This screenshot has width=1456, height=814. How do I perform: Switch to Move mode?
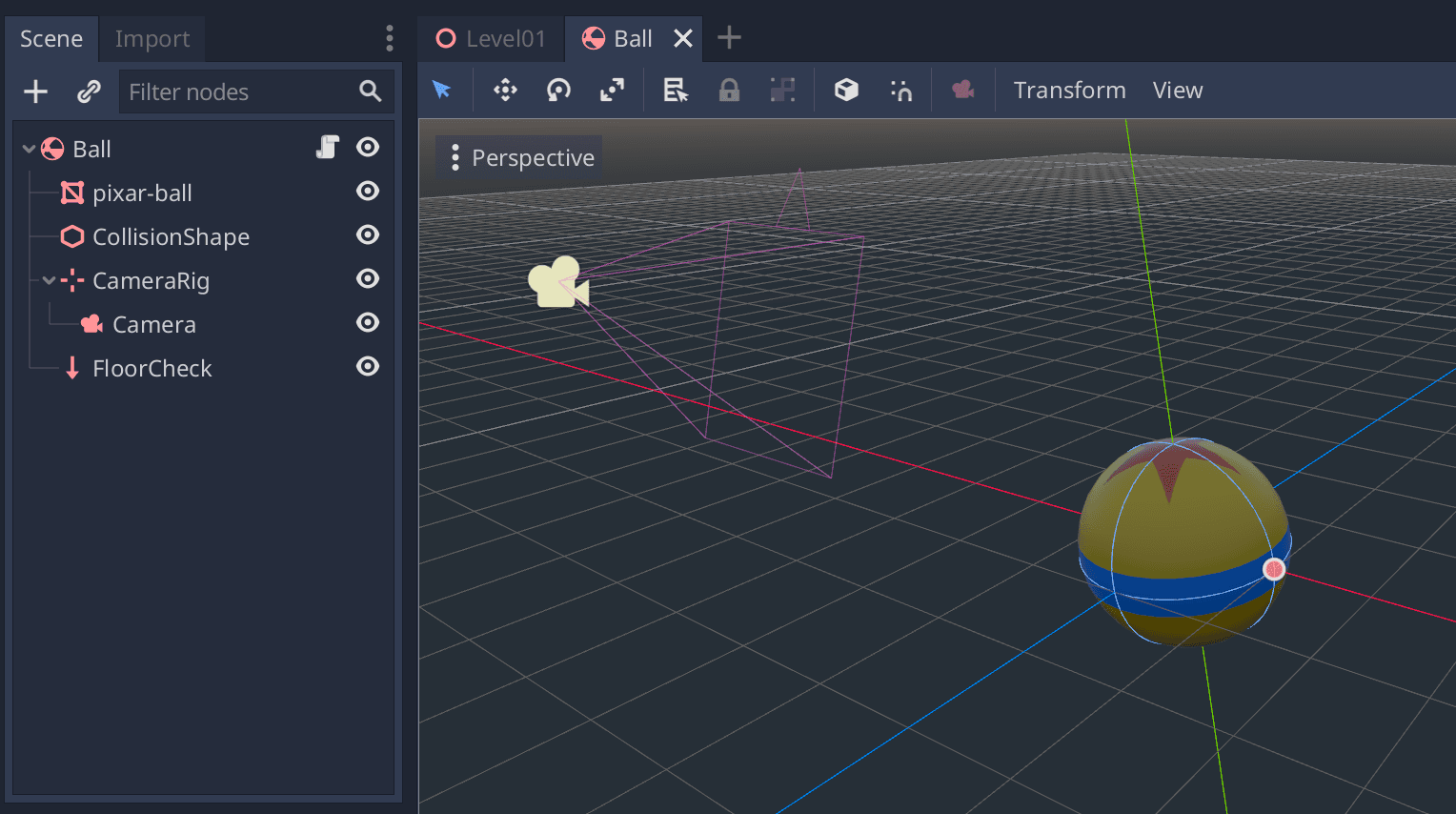(x=504, y=89)
